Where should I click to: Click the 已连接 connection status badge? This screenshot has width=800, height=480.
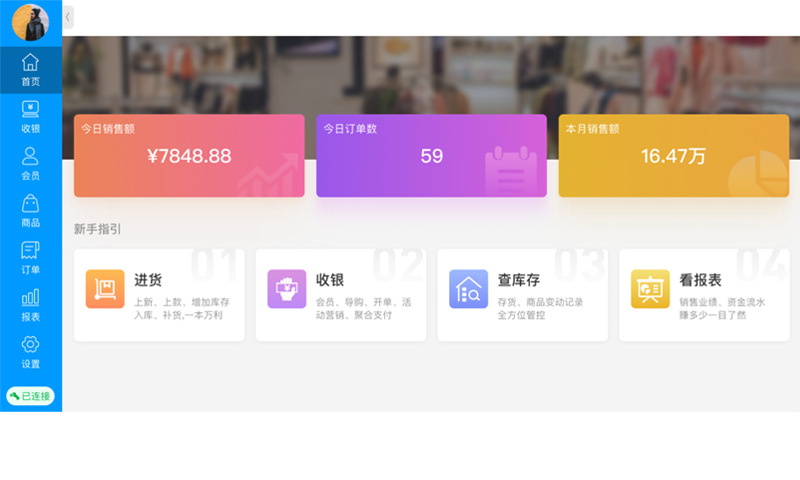point(30,396)
